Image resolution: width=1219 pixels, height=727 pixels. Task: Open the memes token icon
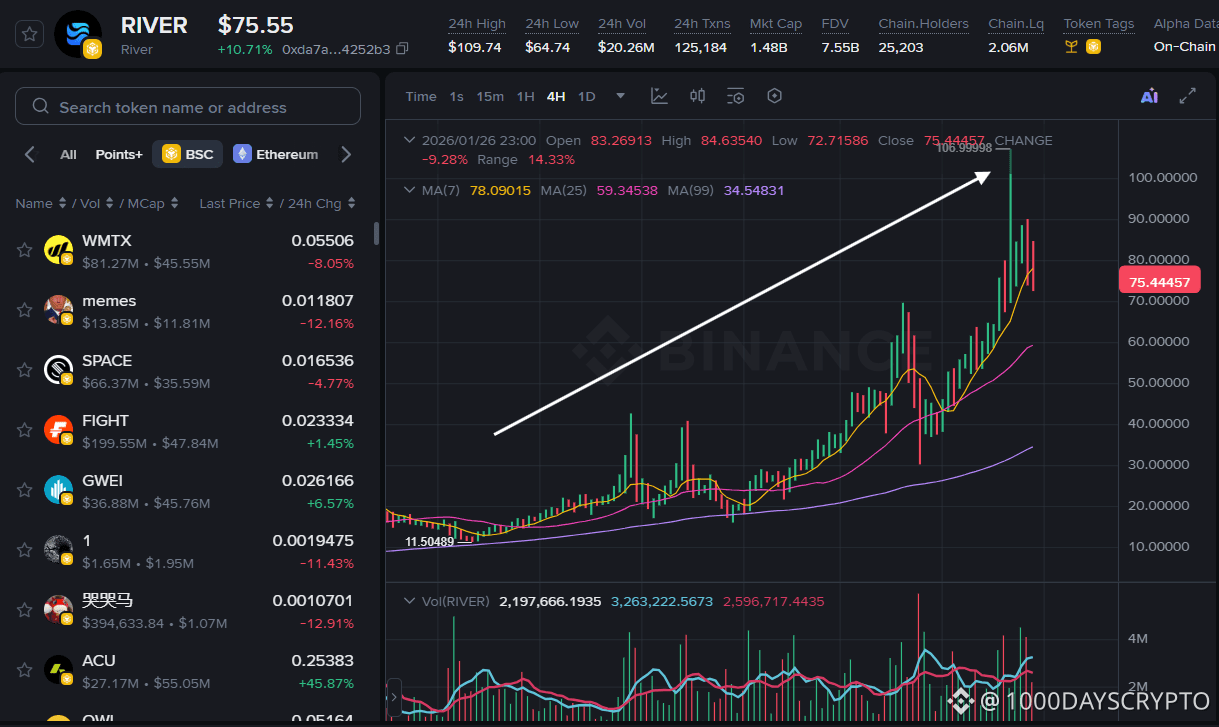click(59, 310)
